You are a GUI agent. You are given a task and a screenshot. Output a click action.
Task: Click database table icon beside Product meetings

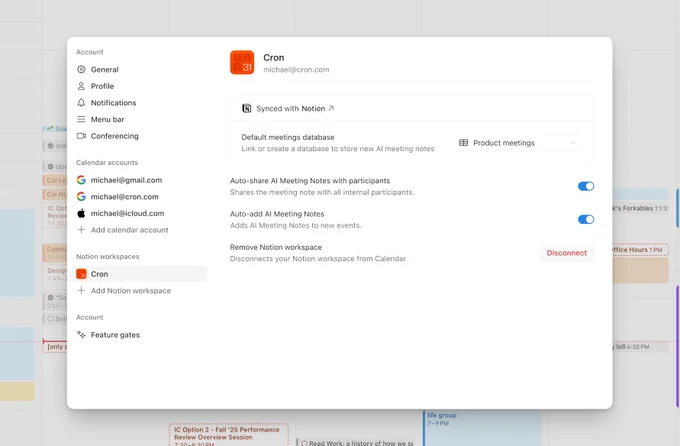[464, 143]
